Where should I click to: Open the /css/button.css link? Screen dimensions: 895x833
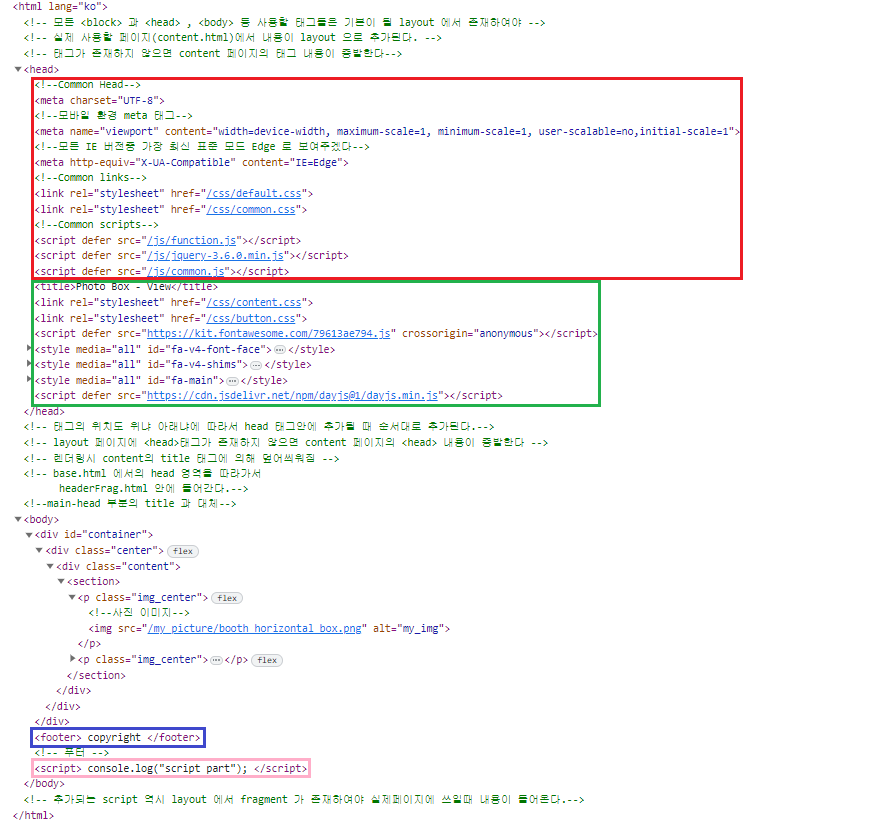pyautogui.click(x=251, y=319)
